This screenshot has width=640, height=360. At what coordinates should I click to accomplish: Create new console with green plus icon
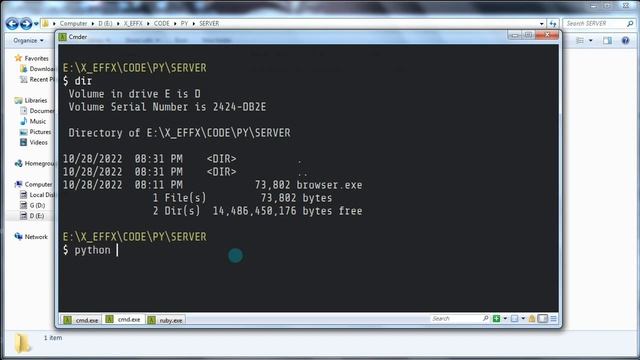(496, 318)
